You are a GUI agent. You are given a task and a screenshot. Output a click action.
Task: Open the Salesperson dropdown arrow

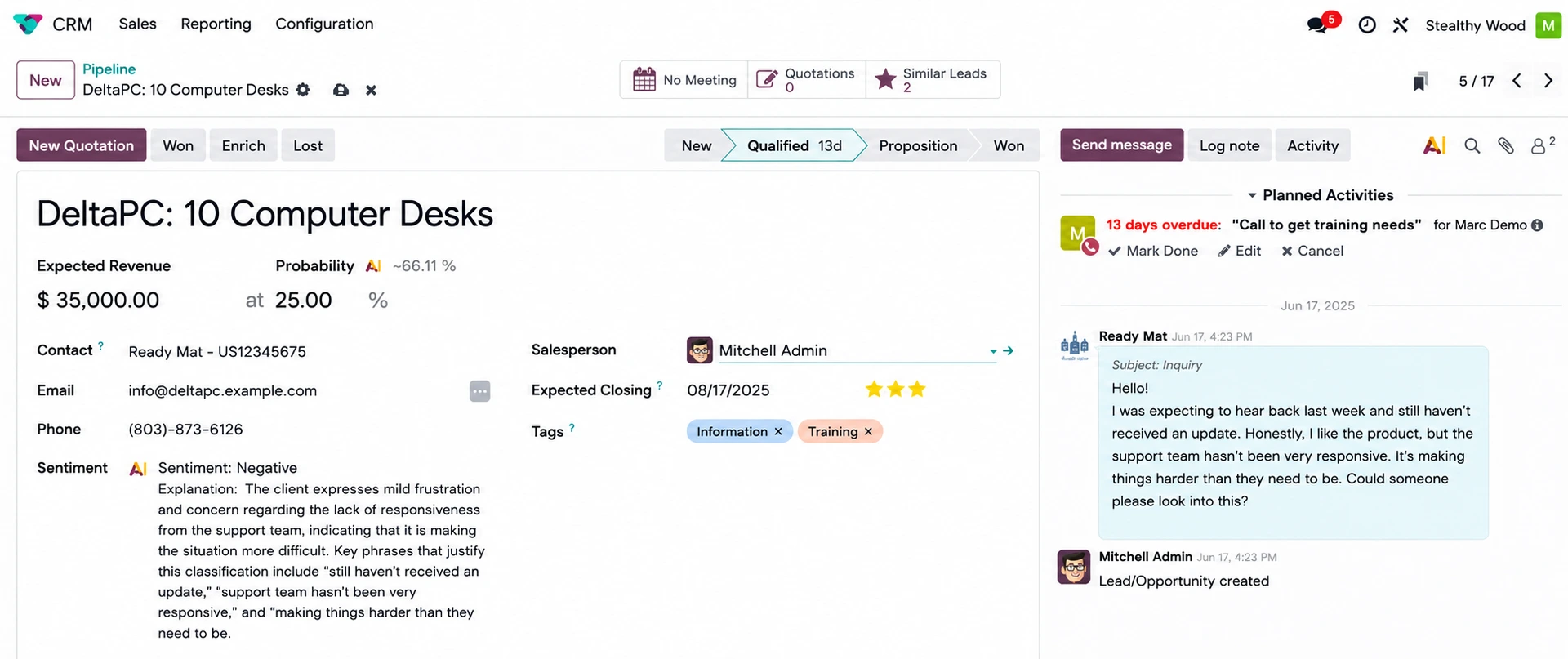993,351
